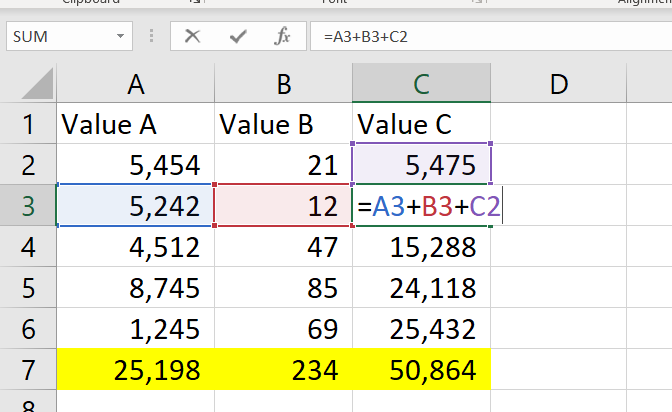Image resolution: width=672 pixels, height=412 pixels.
Task: Confirm the formula with the checkmark button
Action: pyautogui.click(x=238, y=37)
